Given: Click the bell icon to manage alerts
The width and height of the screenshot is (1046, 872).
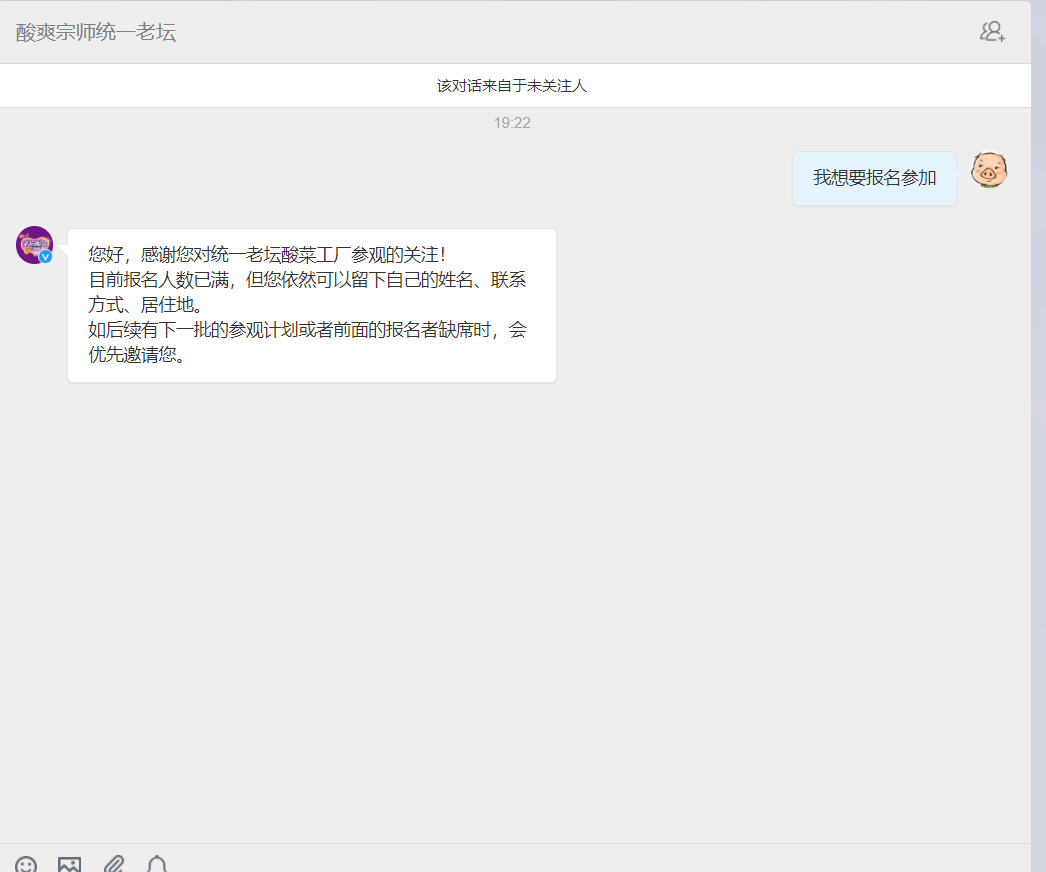Looking at the screenshot, I should point(158,864).
